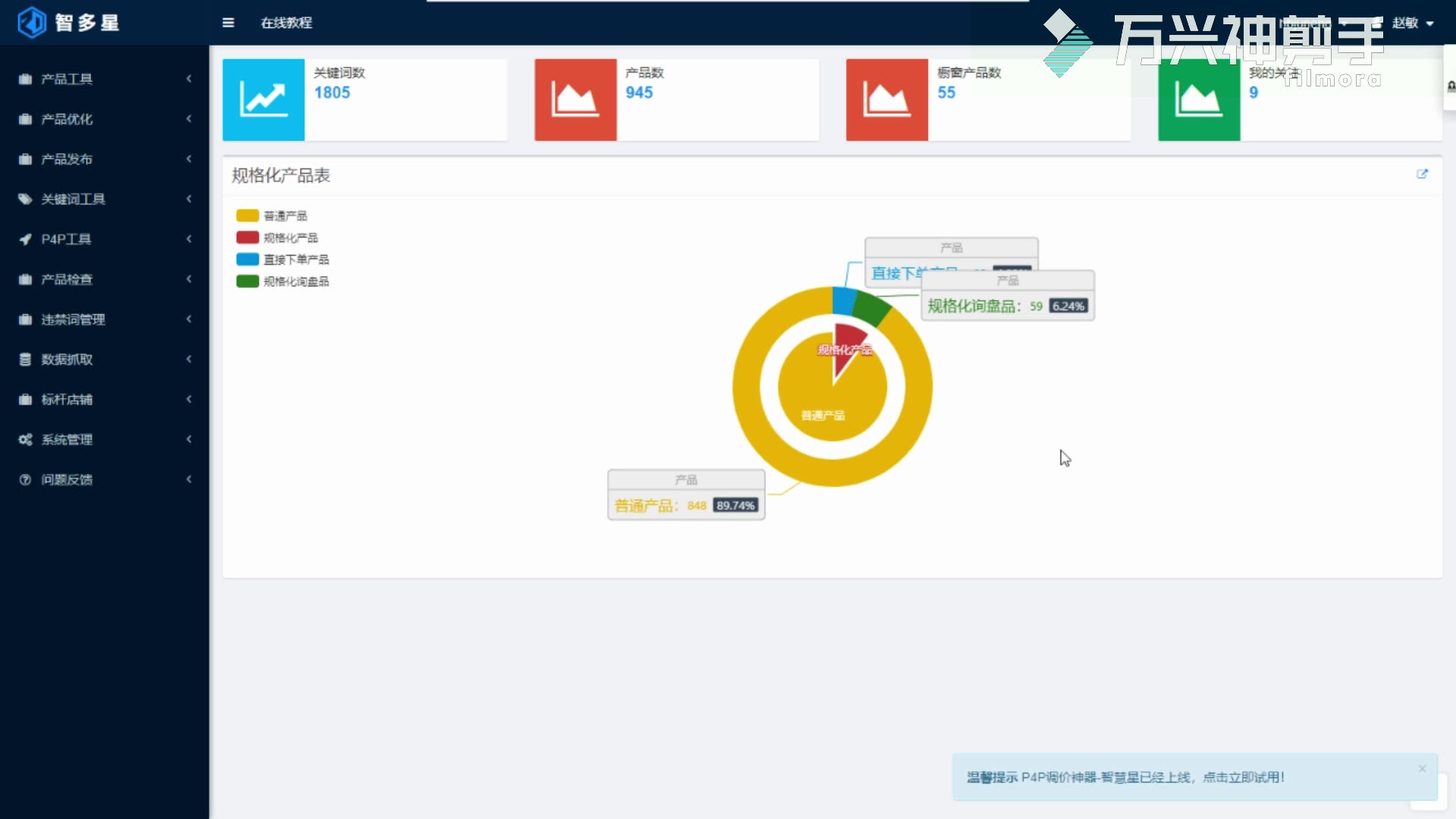Open the 标杆店铺 sidebar menu
This screenshot has width=1456, height=819.
tap(105, 400)
